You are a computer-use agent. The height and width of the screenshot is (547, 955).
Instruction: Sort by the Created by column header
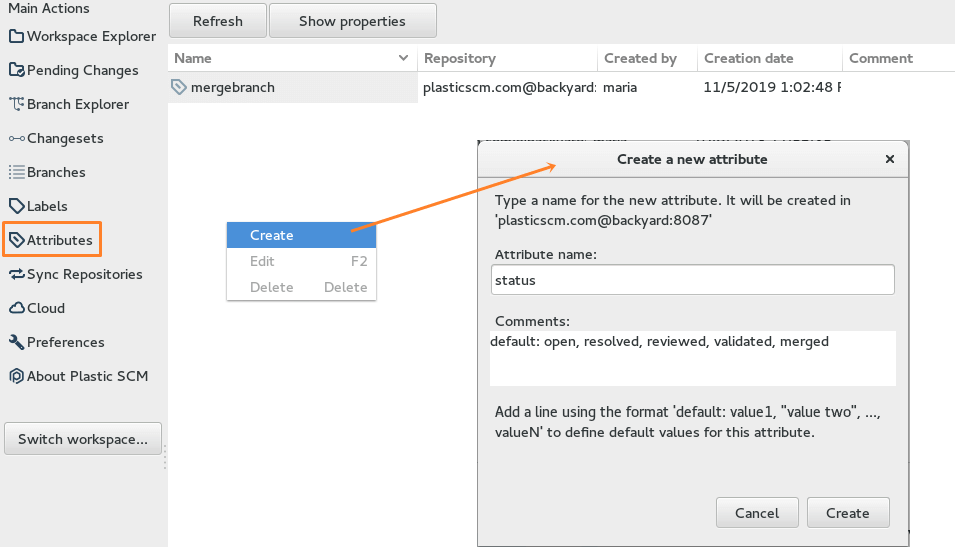click(x=647, y=58)
